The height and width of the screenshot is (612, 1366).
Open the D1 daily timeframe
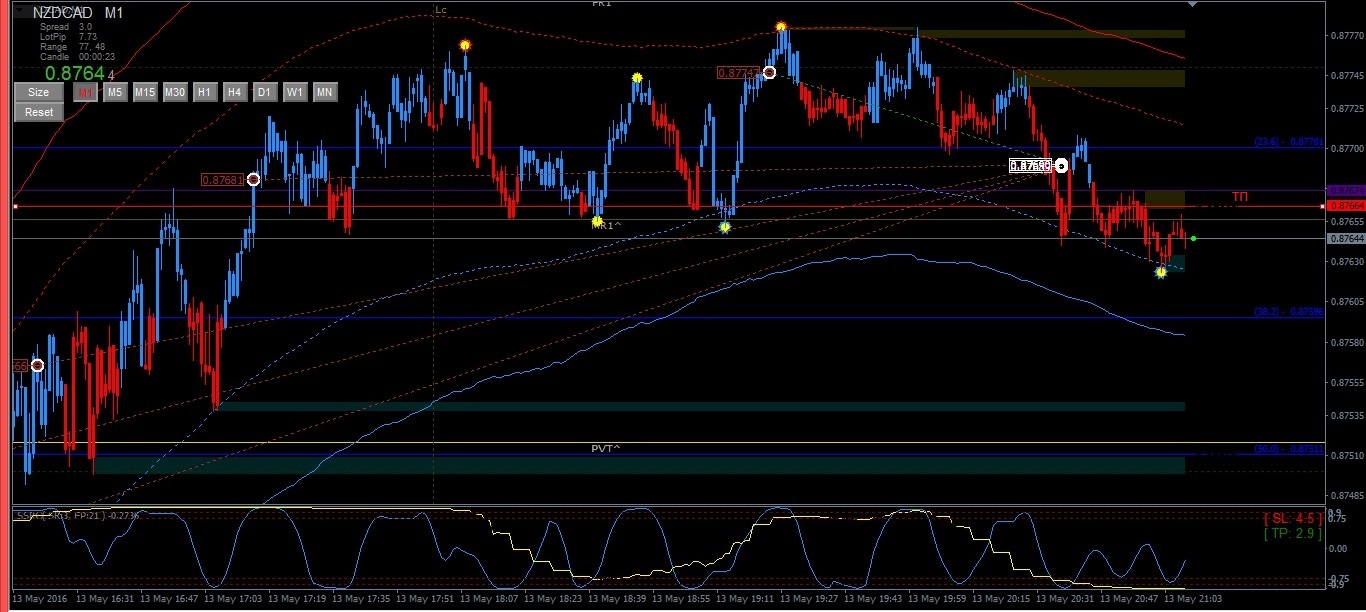click(x=265, y=92)
